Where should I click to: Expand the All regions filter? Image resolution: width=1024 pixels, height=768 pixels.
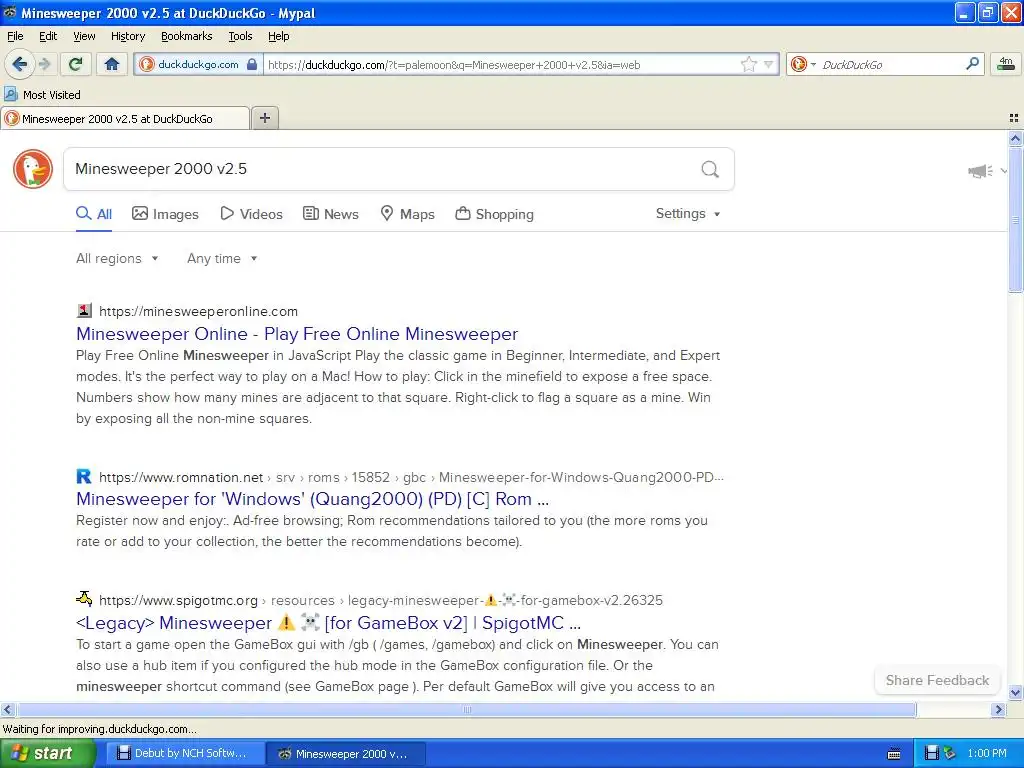(117, 259)
